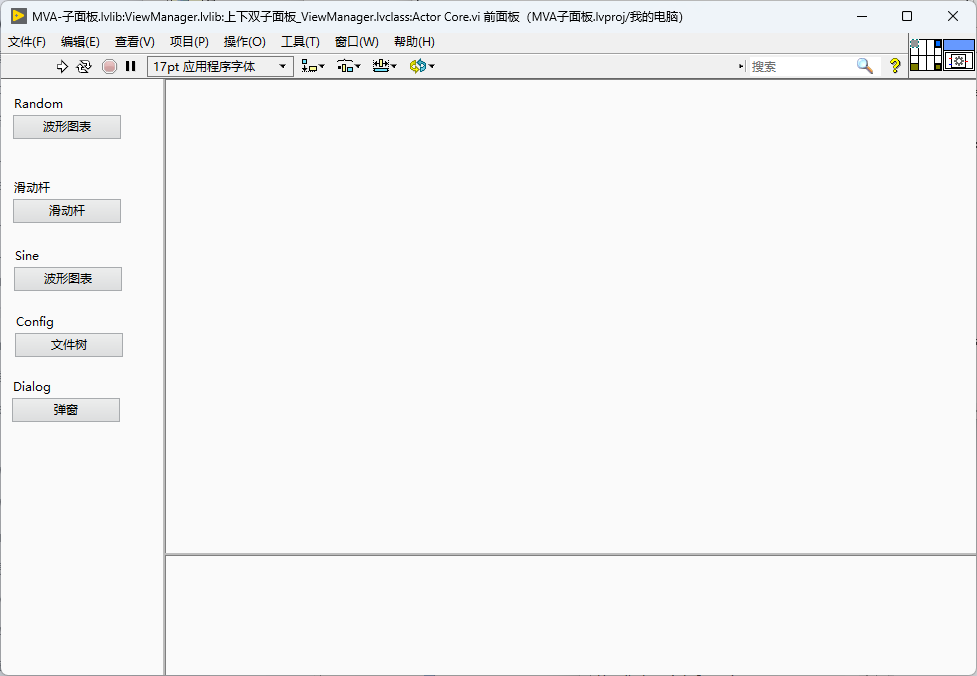Click the search magnifier icon

tap(864, 66)
